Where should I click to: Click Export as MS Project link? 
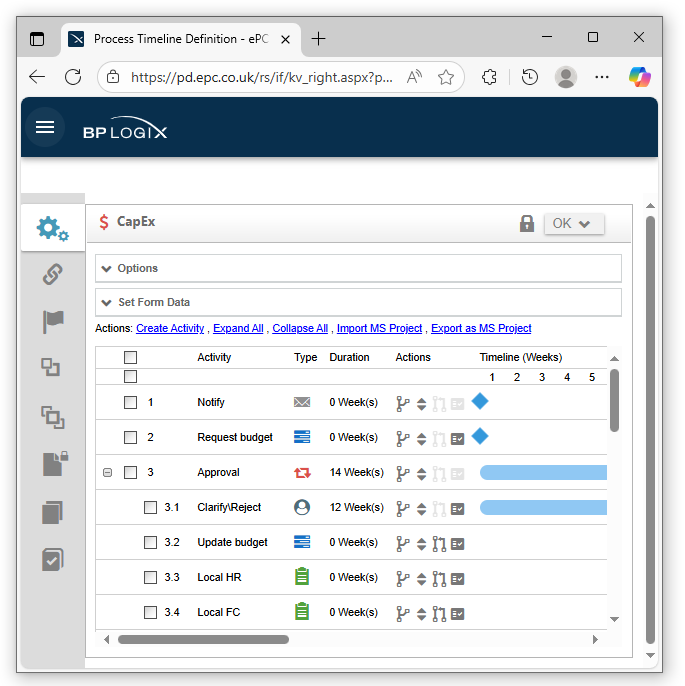tap(481, 328)
